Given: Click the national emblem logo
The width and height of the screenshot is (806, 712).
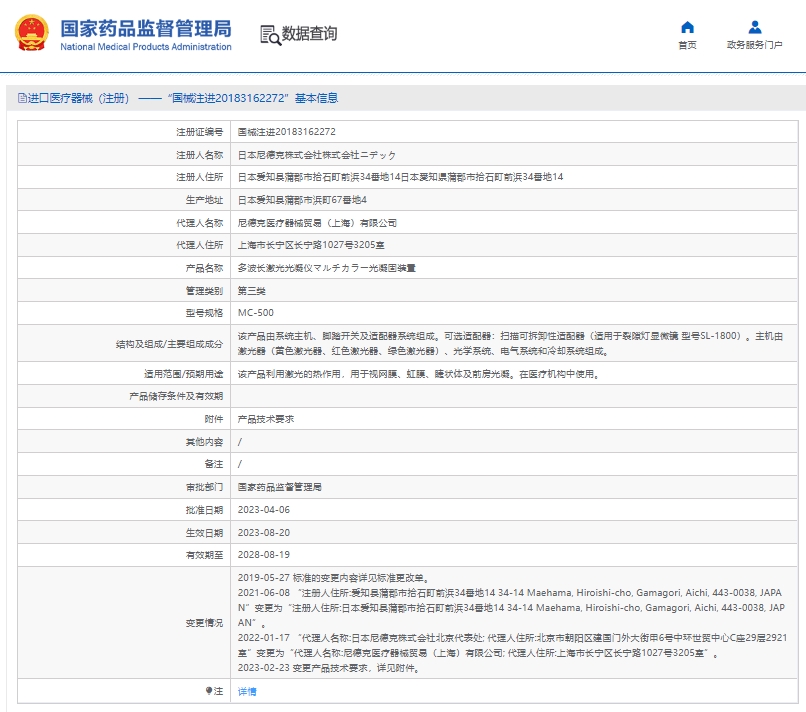Looking at the screenshot, I should (30, 34).
